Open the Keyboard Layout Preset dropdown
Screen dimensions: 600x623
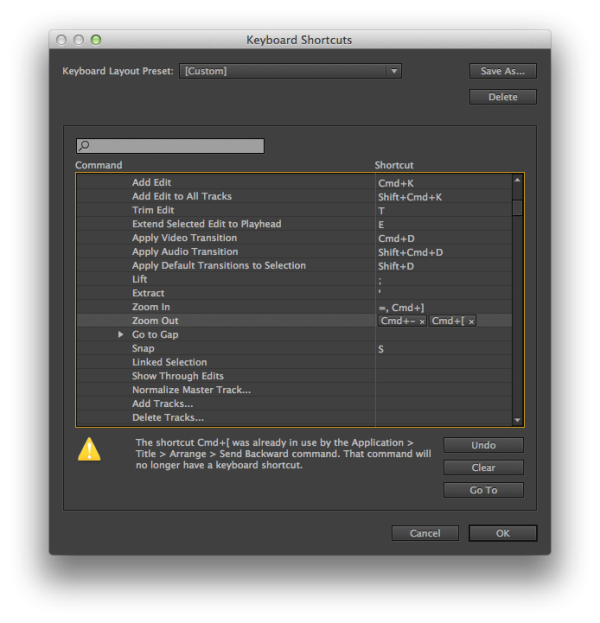(x=290, y=71)
